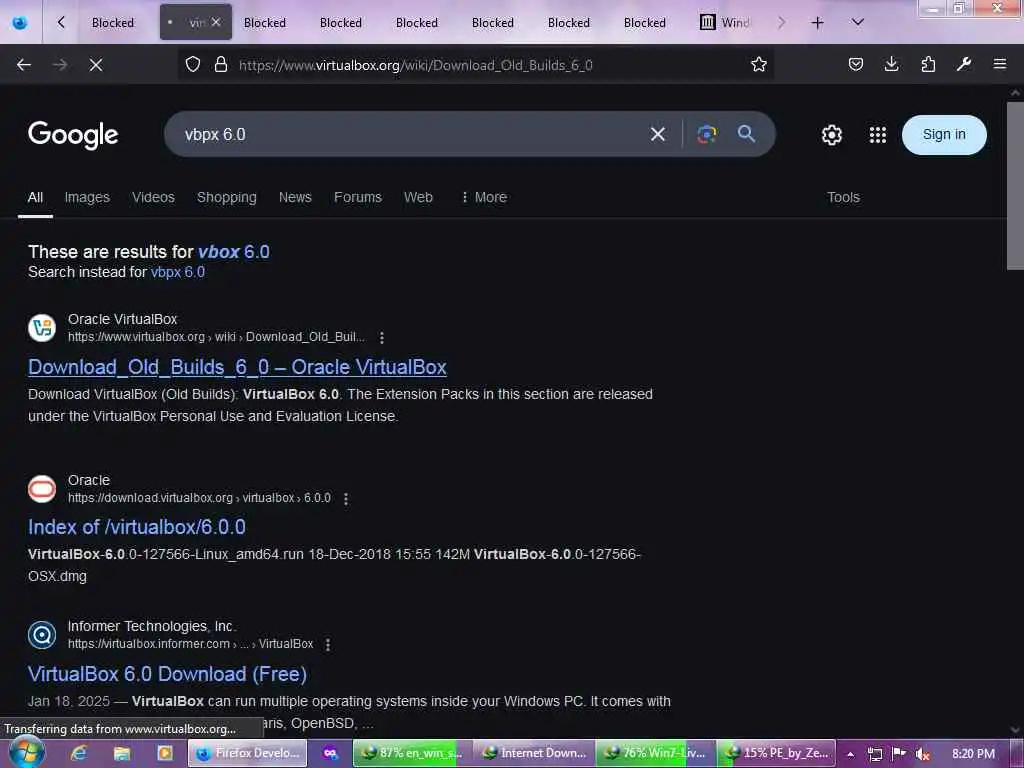
Task: Clear the search query text
Action: click(x=658, y=134)
